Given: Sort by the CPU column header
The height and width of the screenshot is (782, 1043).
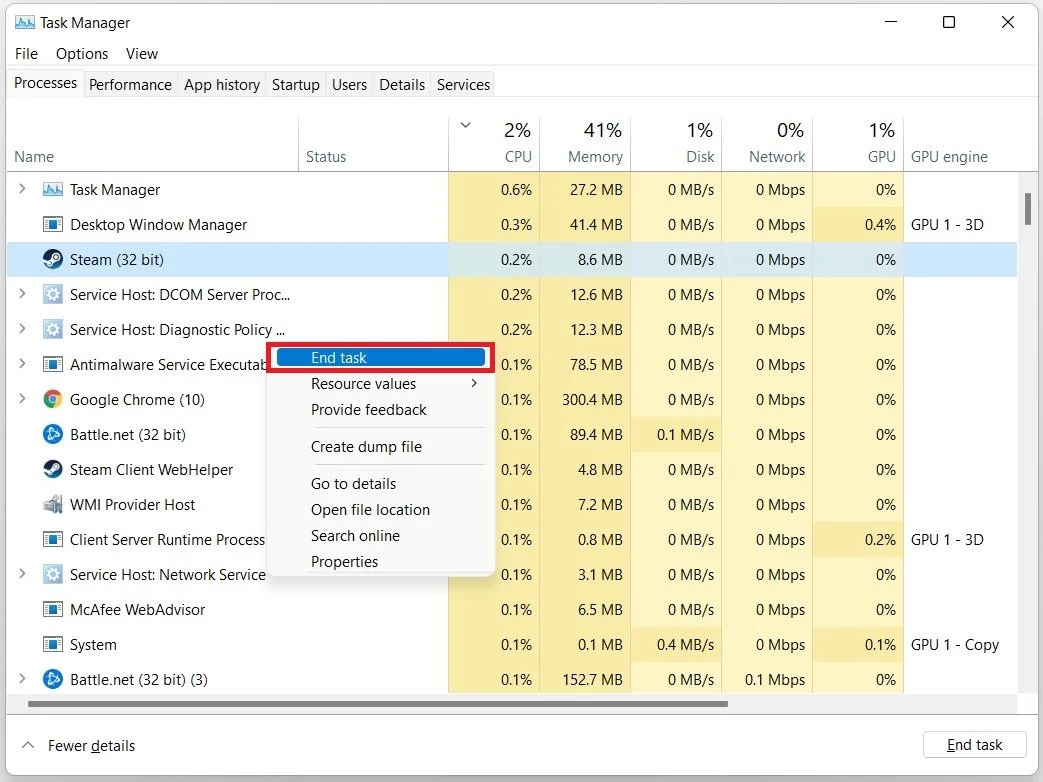Looking at the screenshot, I should [494, 144].
